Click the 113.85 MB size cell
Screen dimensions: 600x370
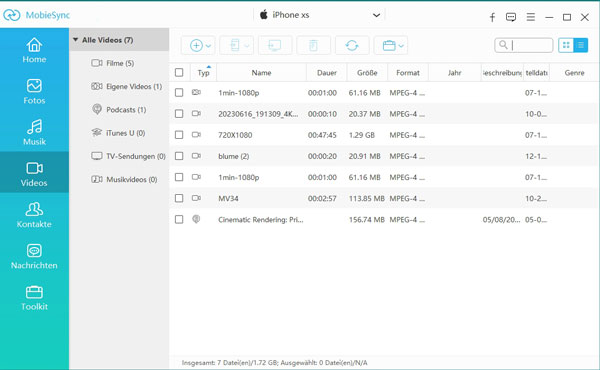[367, 199]
